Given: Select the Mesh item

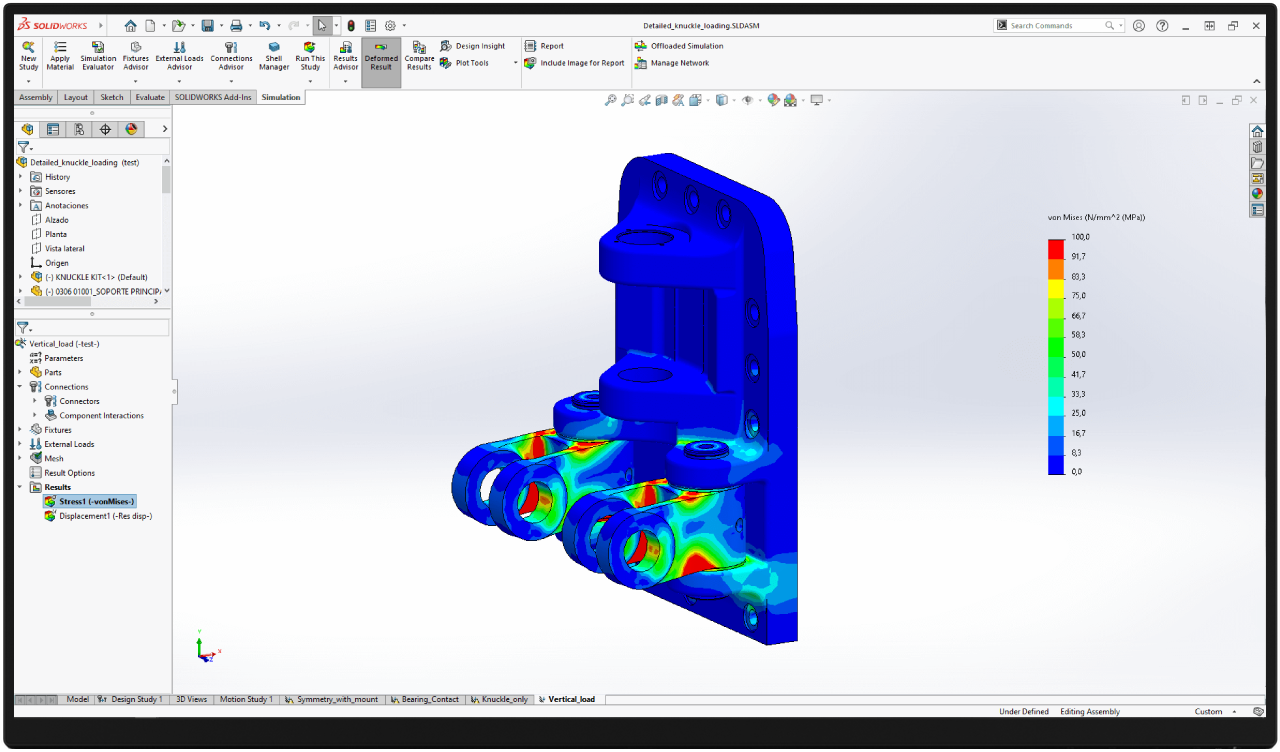Looking at the screenshot, I should (x=47, y=458).
